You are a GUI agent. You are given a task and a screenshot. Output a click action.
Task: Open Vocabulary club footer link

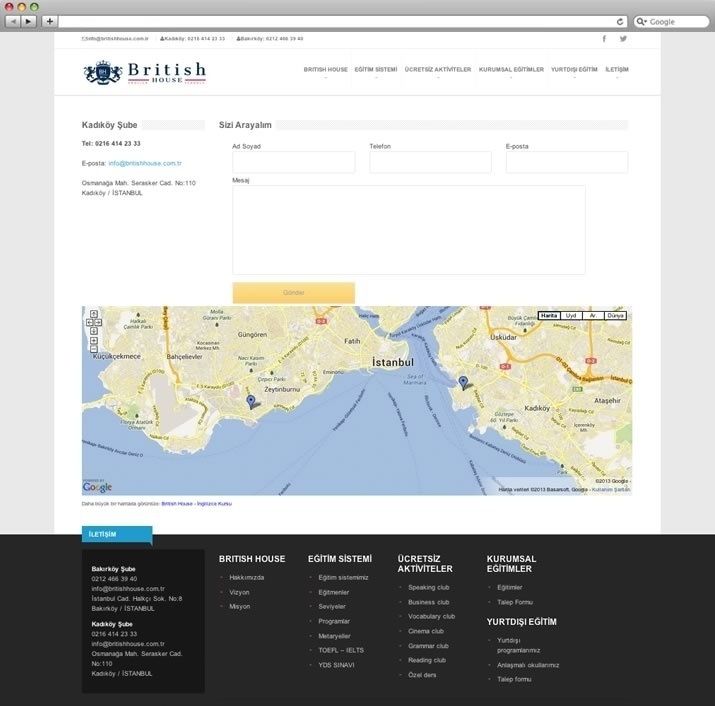click(432, 617)
